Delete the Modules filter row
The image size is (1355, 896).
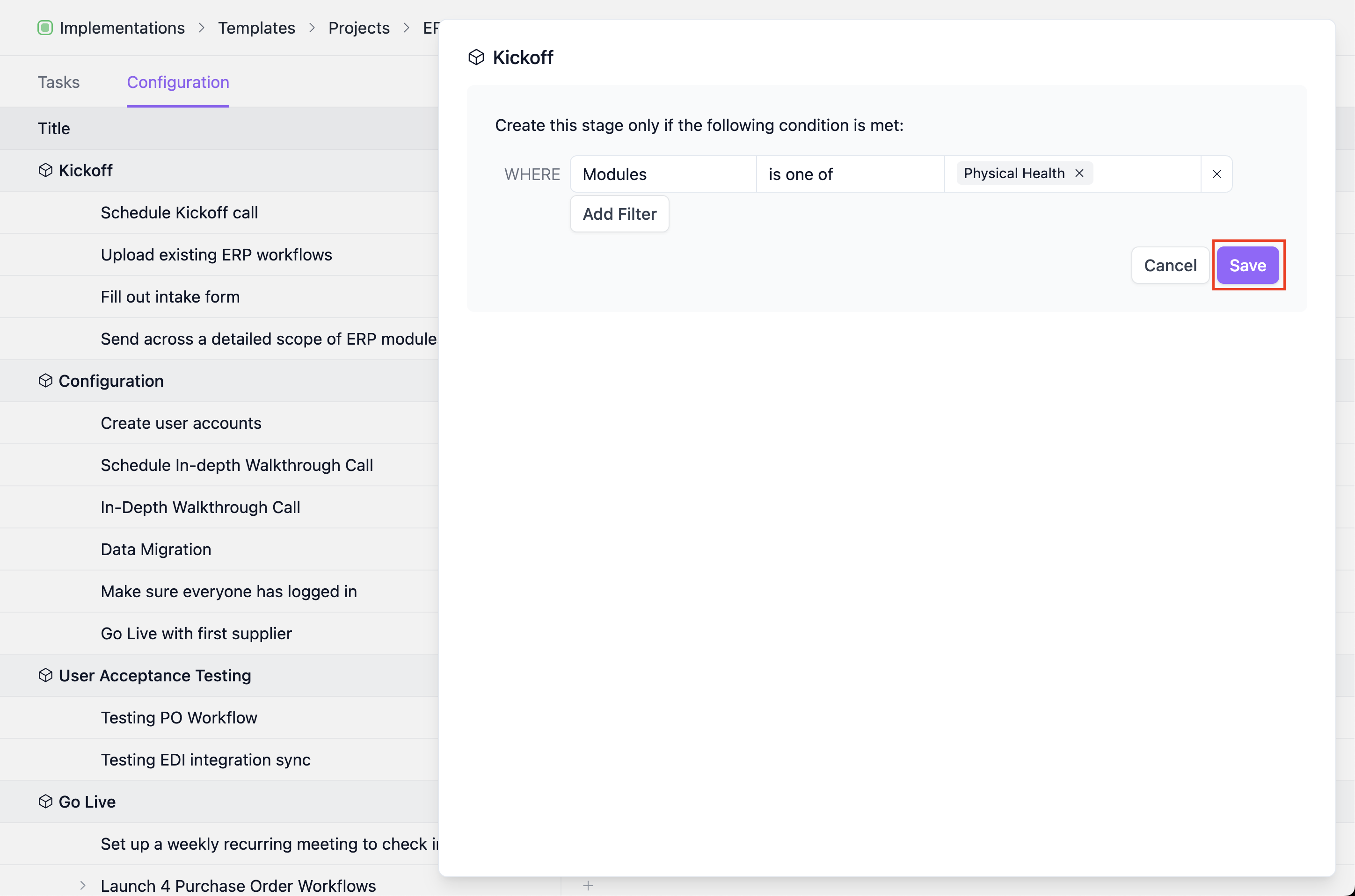tap(1217, 173)
